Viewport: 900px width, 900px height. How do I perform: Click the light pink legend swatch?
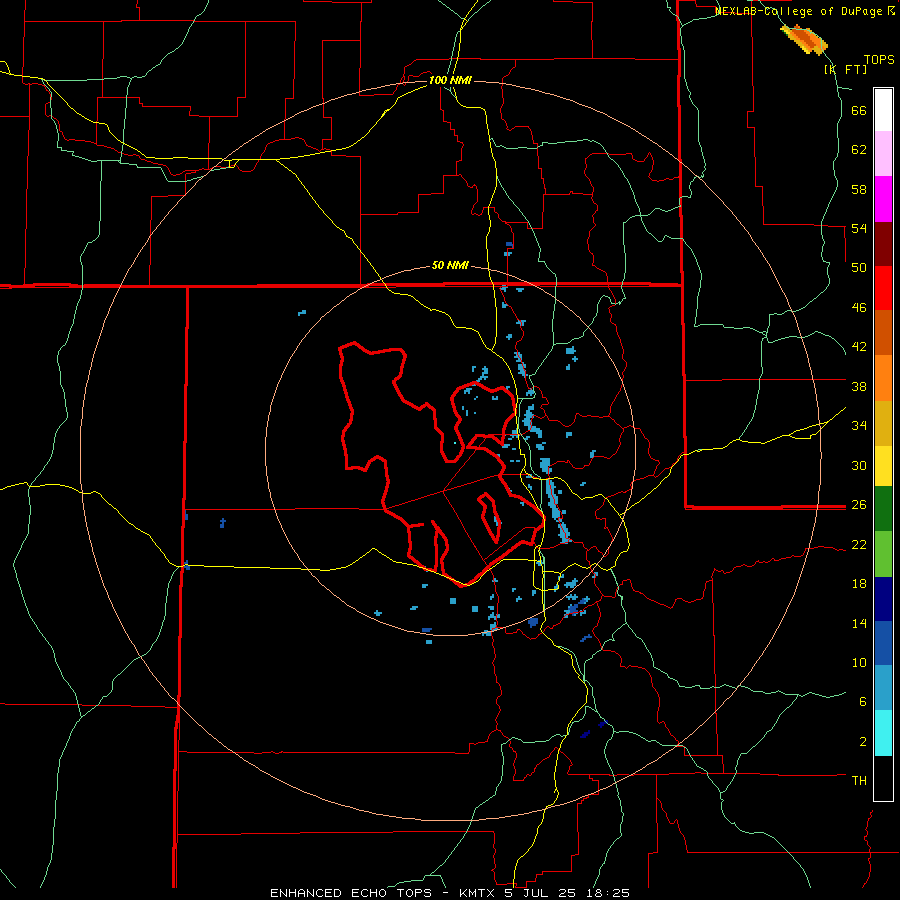coord(883,154)
